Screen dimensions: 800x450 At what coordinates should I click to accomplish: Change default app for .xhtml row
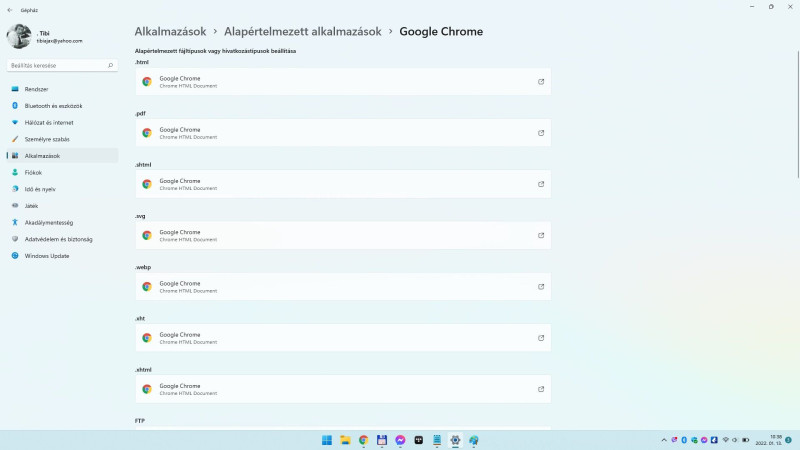pos(343,389)
